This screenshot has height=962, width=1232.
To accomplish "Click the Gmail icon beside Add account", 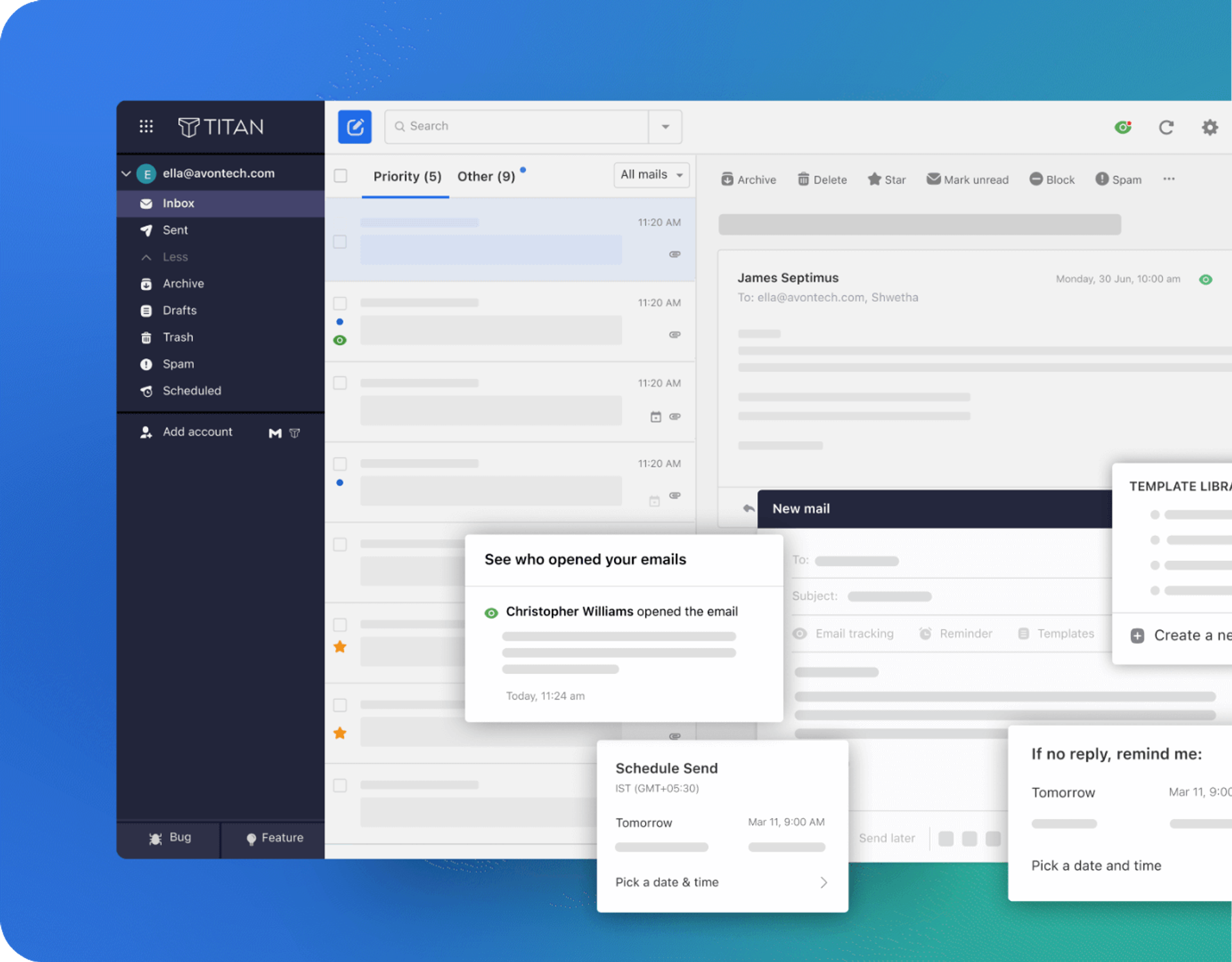I will [275, 433].
